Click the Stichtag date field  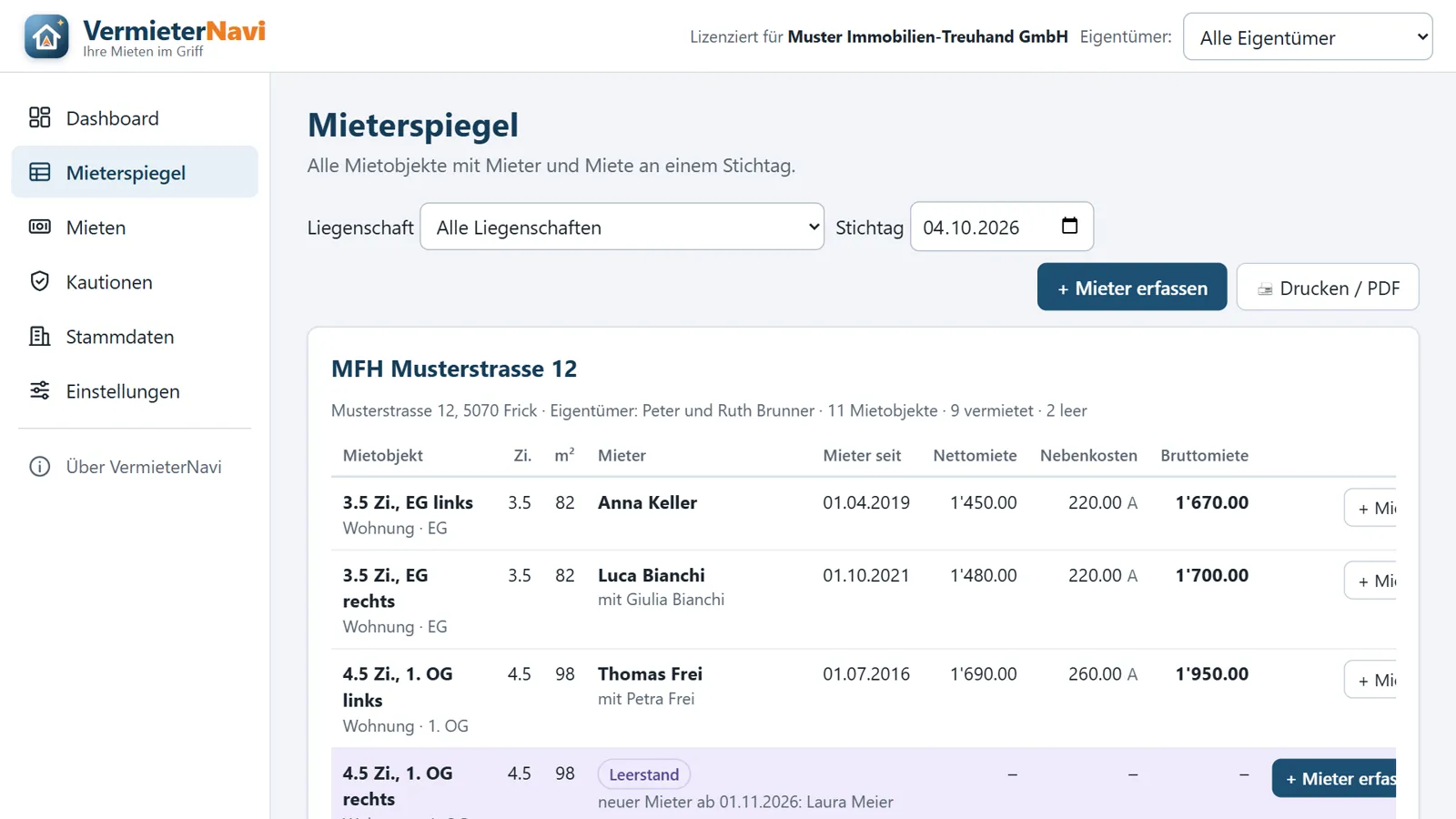[x=1001, y=227]
